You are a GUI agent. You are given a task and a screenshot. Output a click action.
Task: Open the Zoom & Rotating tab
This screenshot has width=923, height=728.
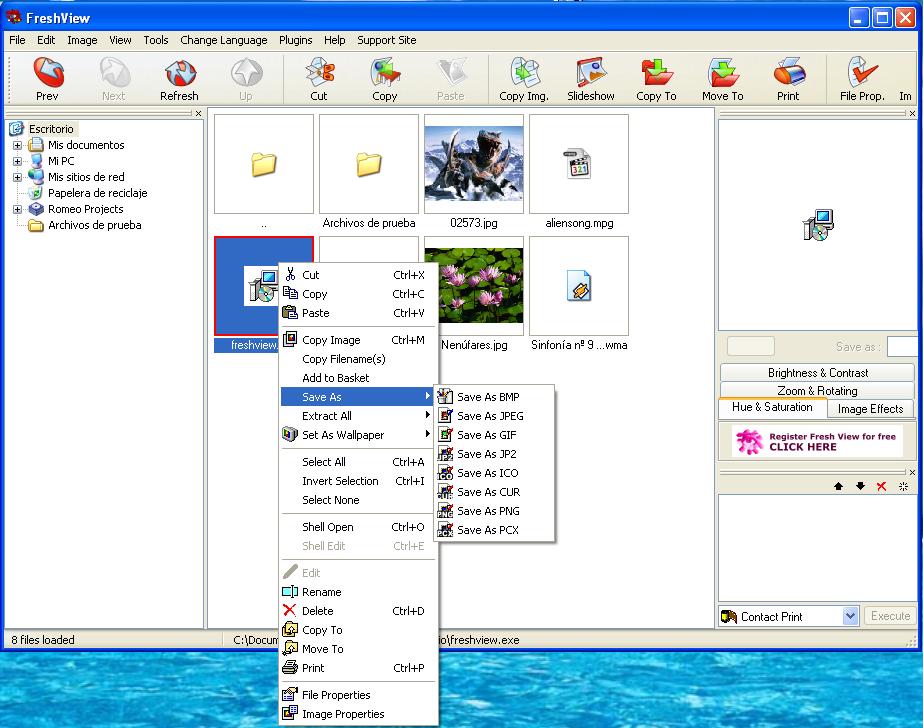[x=817, y=390]
